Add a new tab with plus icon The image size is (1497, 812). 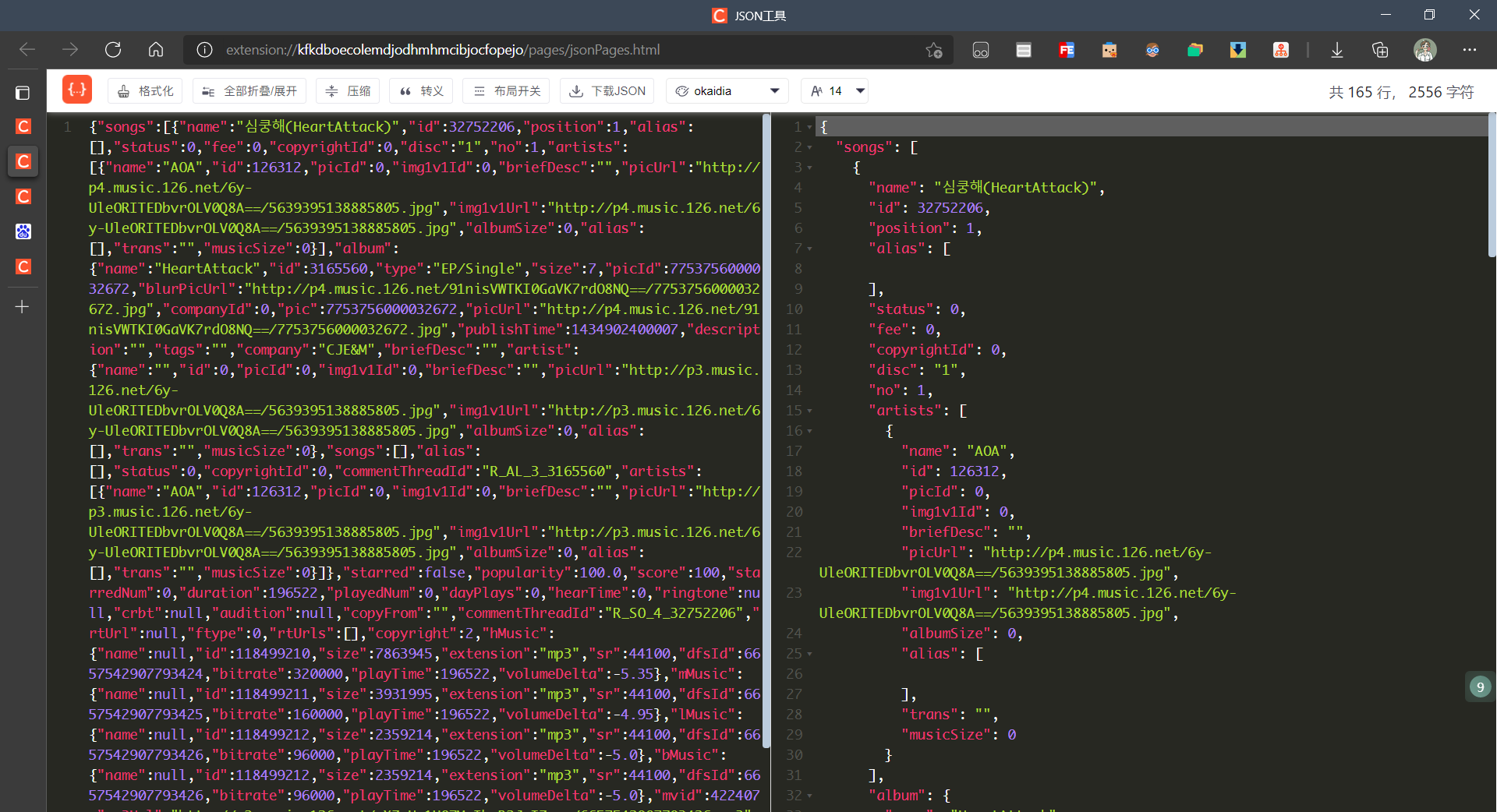point(23,307)
